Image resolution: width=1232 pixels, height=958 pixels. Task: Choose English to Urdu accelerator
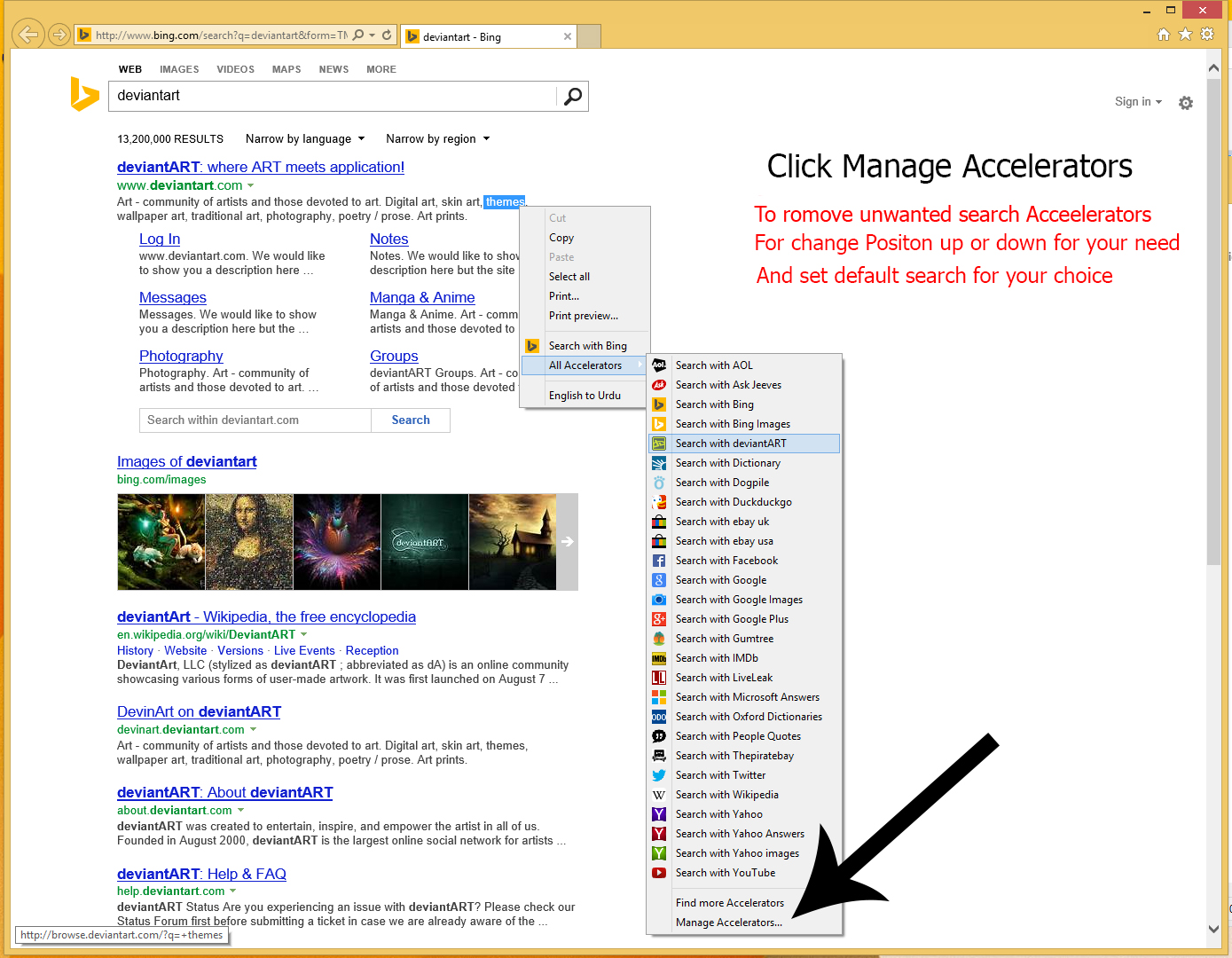[x=585, y=396]
